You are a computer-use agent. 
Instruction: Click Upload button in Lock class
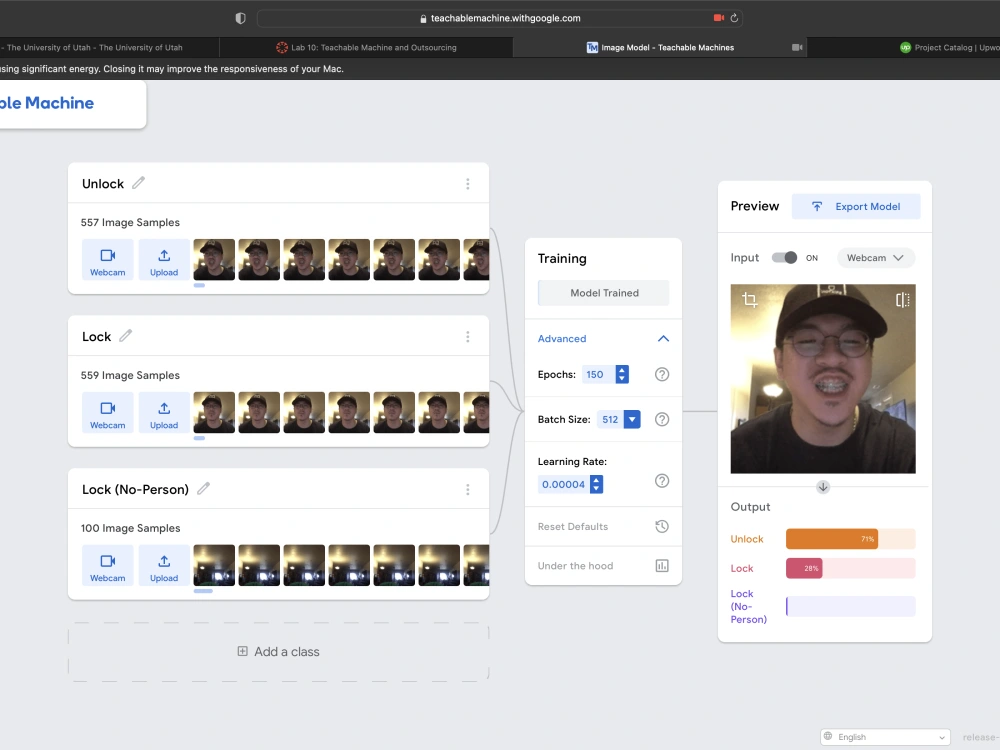click(164, 413)
